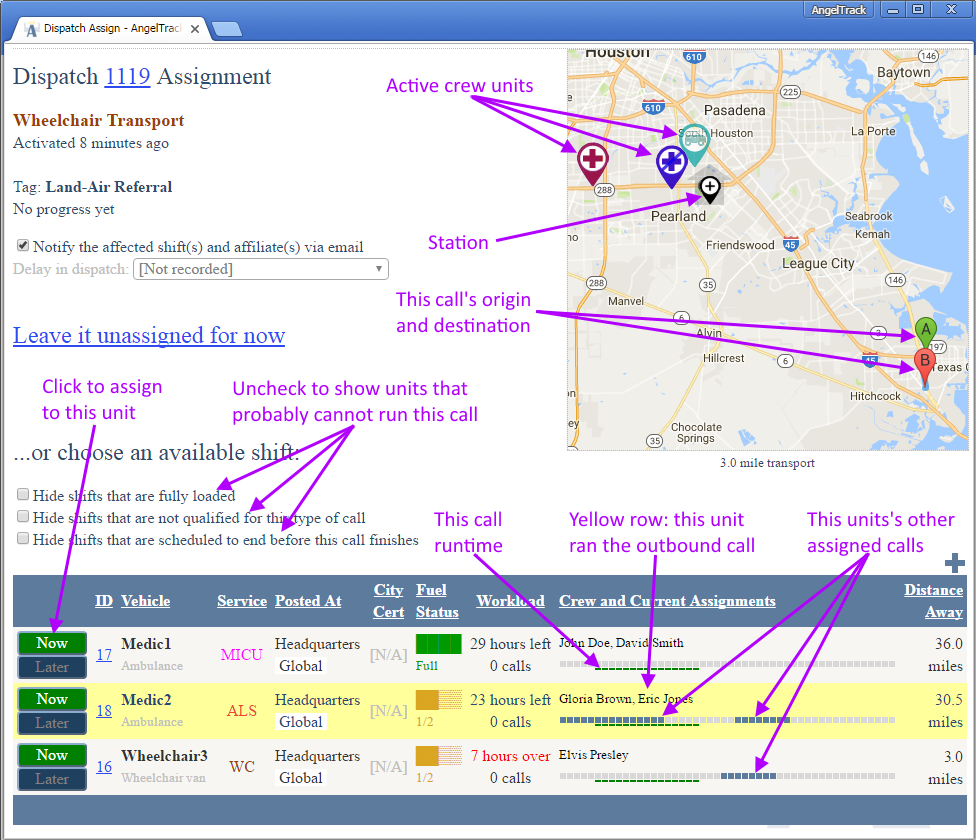Switch to the Dispatch Assign browser tab
This screenshot has width=976, height=840.
[110, 28]
